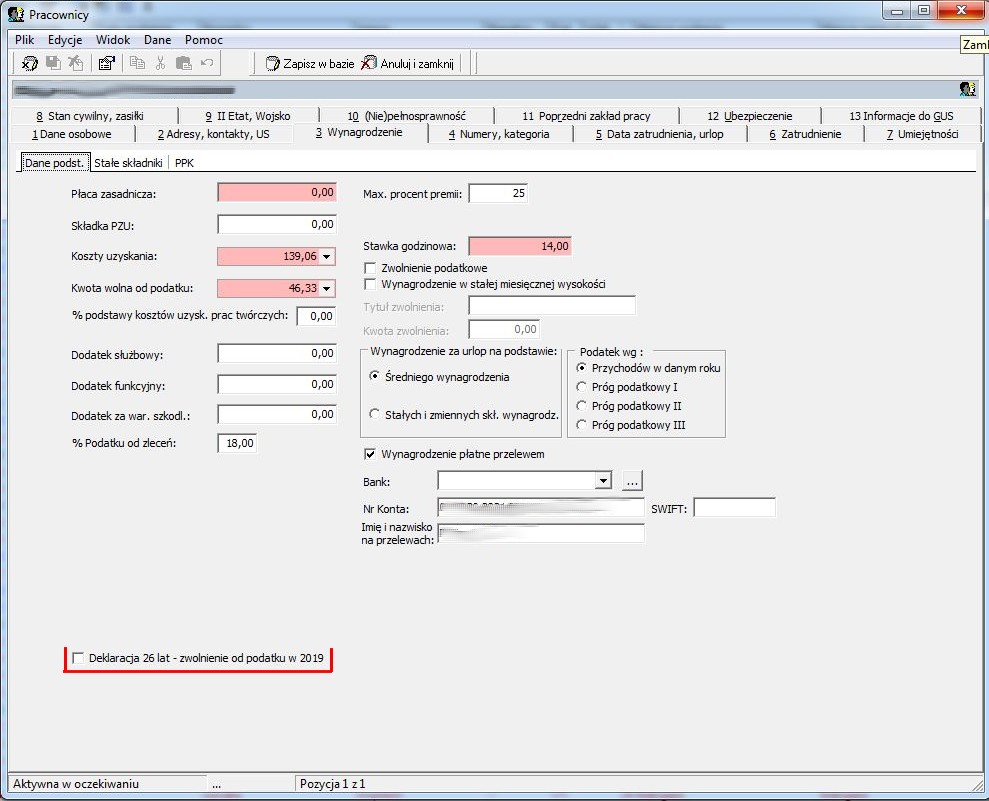This screenshot has height=801, width=989.
Task: Open the Pomoc menu
Action: (204, 39)
